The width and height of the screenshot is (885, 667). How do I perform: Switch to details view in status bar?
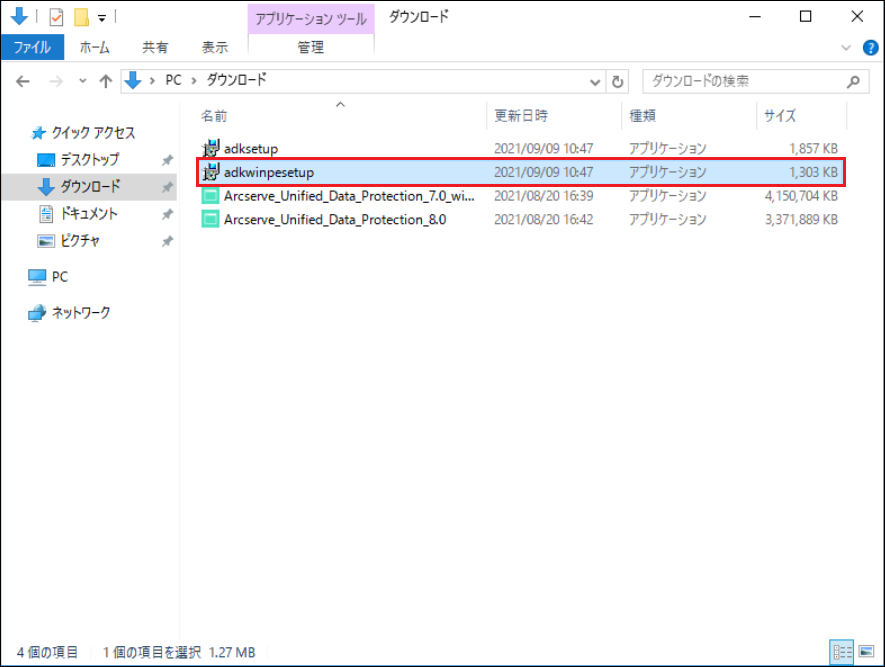click(x=842, y=652)
